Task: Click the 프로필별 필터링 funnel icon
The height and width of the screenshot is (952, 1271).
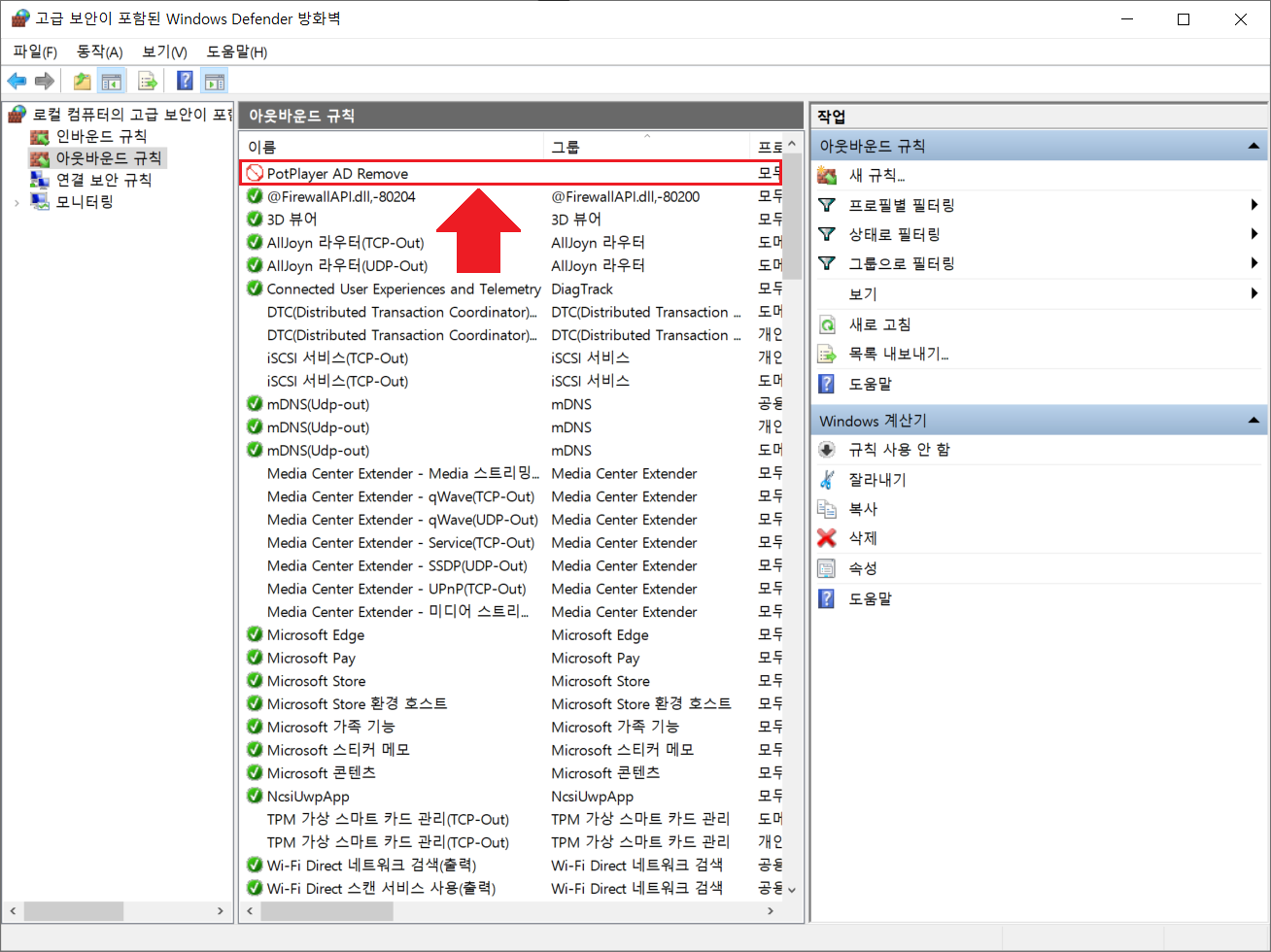Action: coord(827,205)
